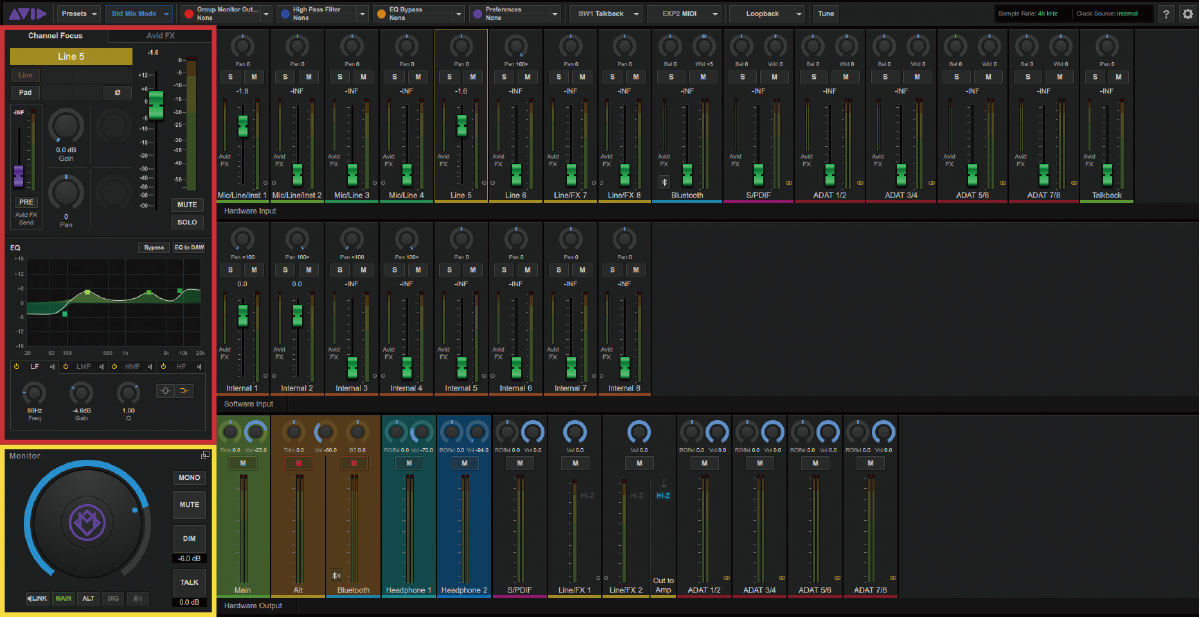The width and height of the screenshot is (1200, 618).
Task: Click the bluetooth speaker button in Monitor panel
Action: 139,599
